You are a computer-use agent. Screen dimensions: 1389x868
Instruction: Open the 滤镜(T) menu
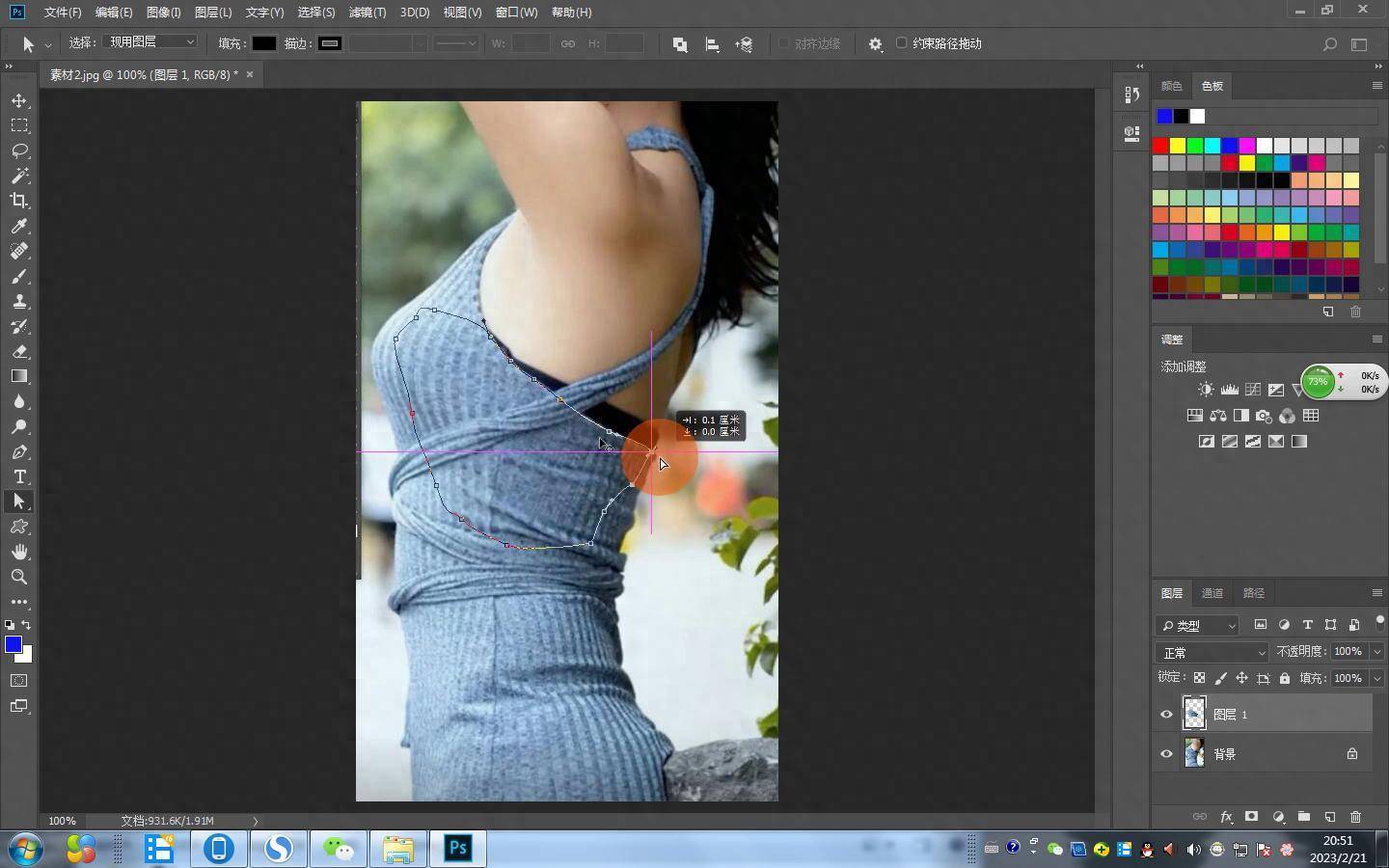tap(367, 13)
